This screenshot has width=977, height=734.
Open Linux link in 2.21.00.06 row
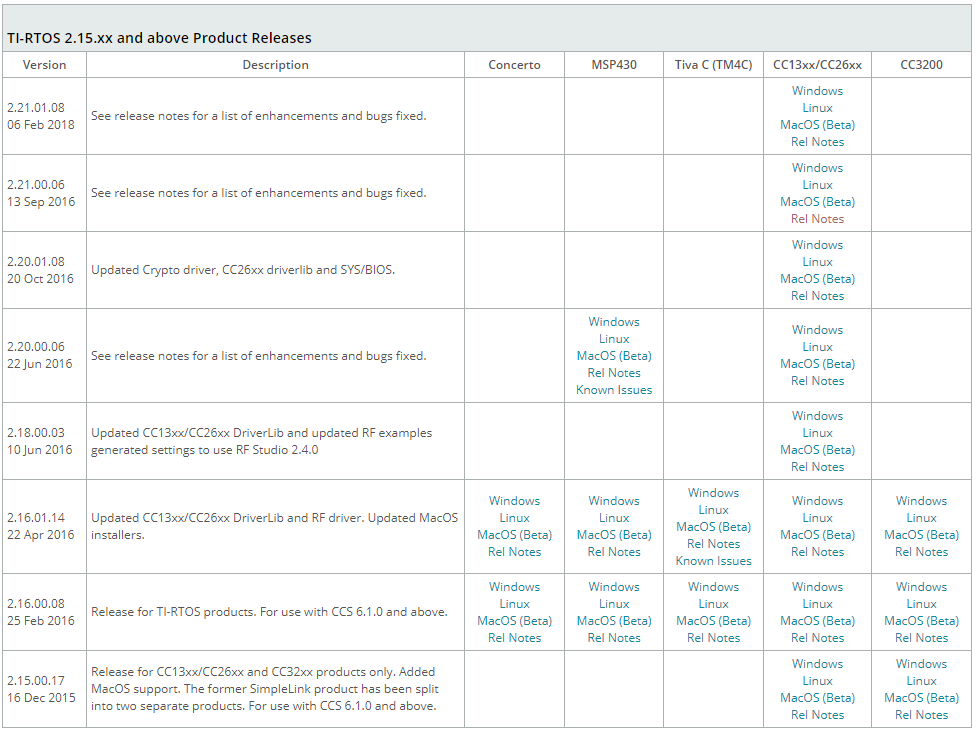[x=817, y=185]
